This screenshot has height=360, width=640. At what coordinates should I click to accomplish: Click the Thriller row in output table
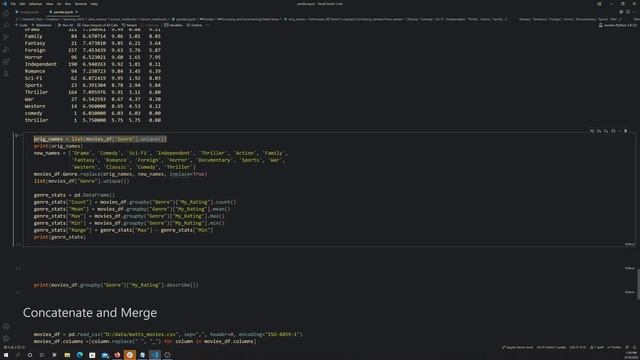[x=93, y=92]
